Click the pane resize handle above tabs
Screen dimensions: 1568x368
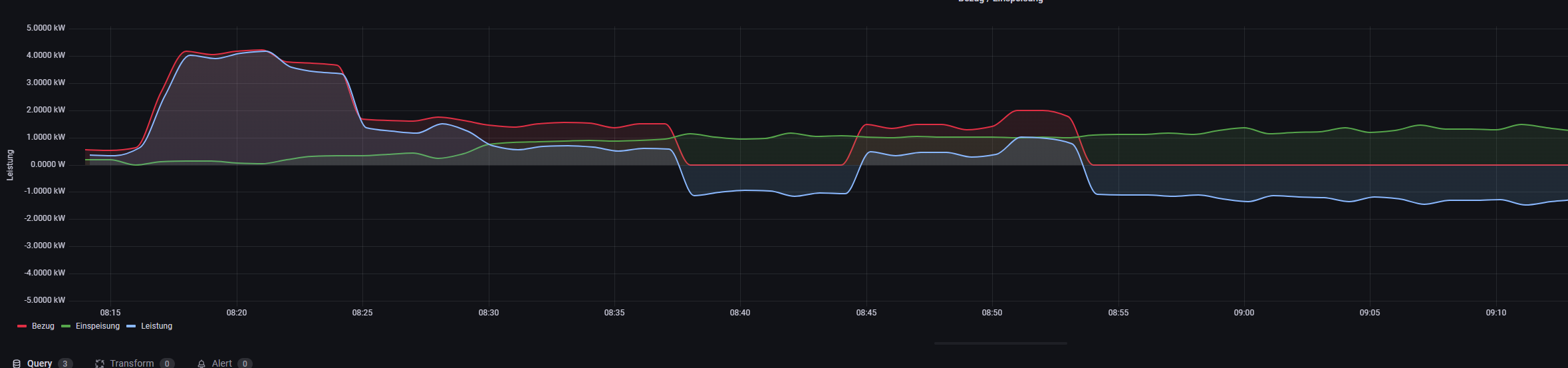tap(1000, 343)
